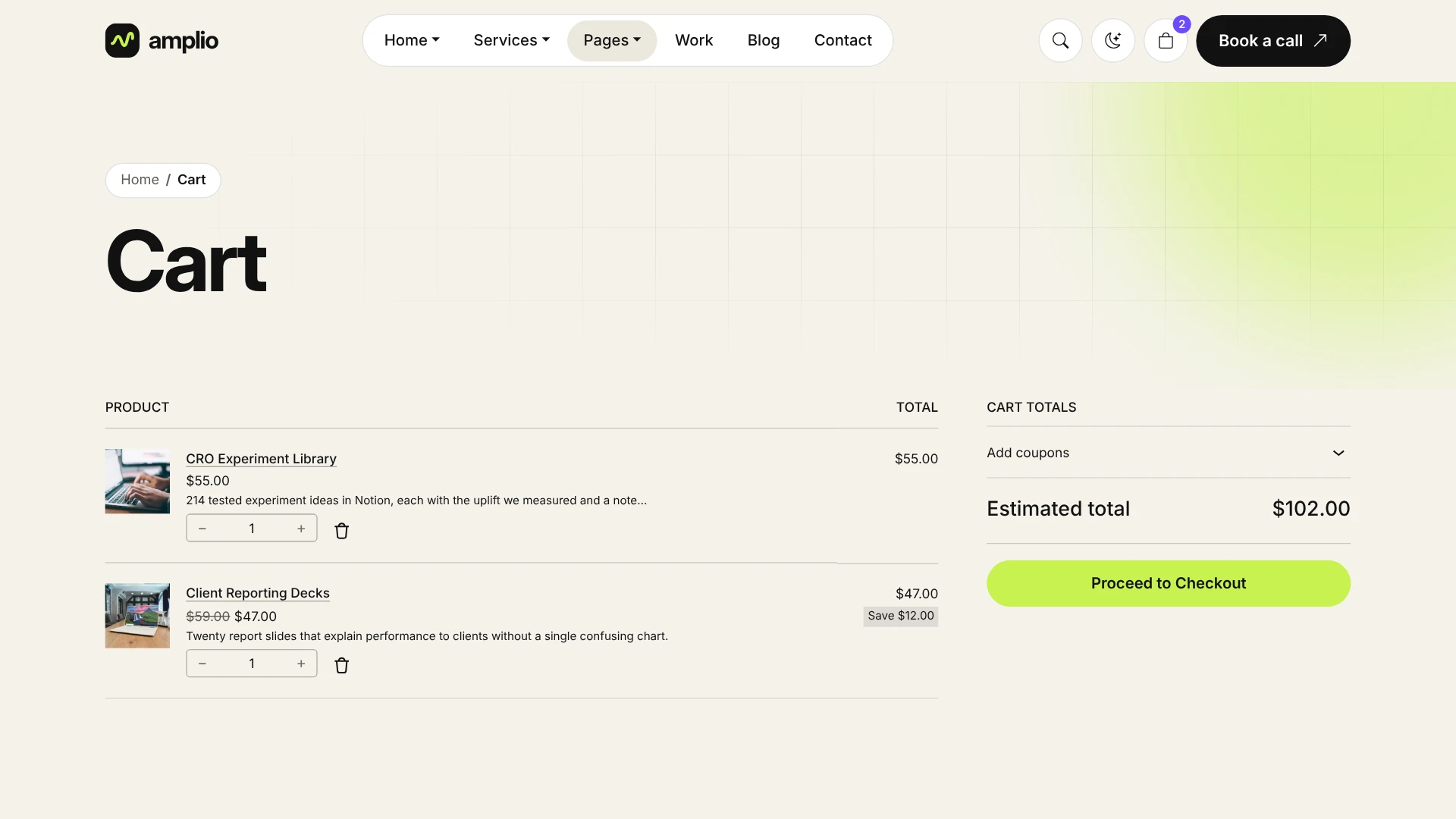Click the amplio logo icon
The width and height of the screenshot is (1456, 819).
click(x=122, y=40)
